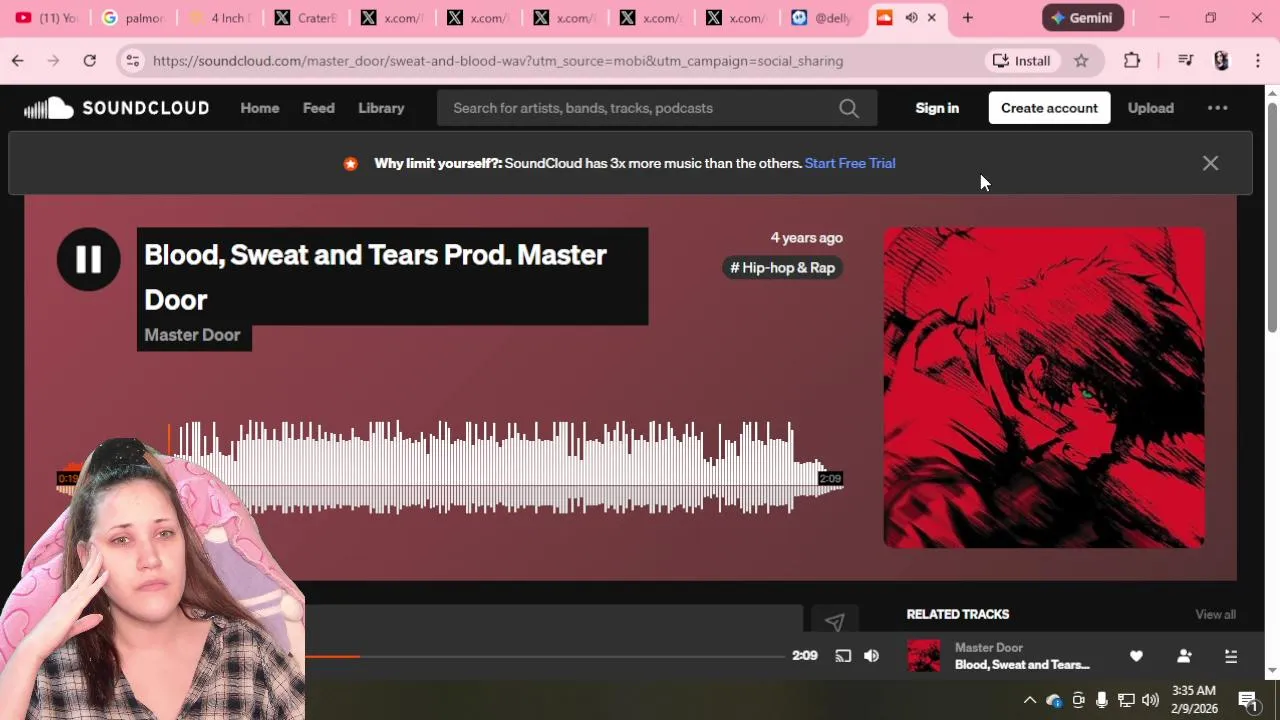Open the notification center icon
Viewport: 1280px width, 720px height.
click(x=1249, y=701)
